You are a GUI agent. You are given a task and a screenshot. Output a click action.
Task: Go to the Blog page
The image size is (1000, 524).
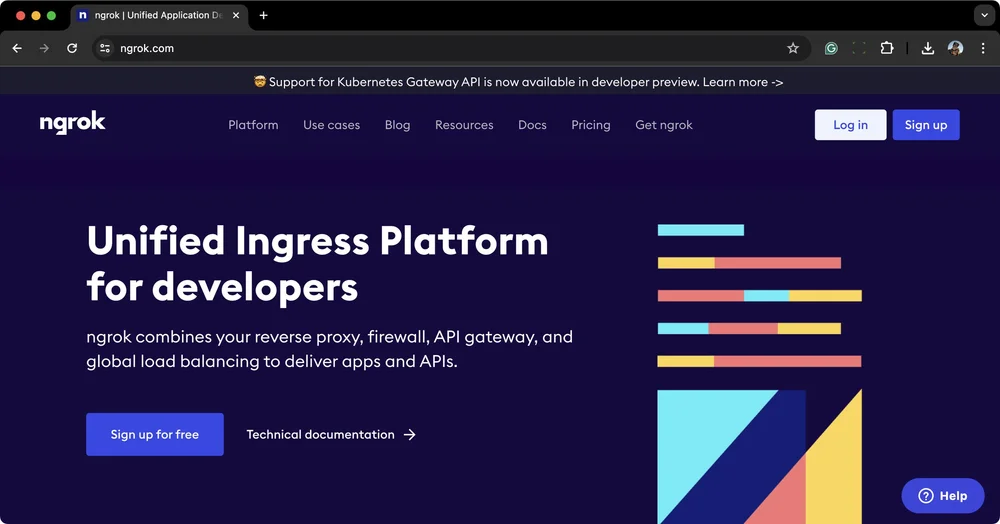click(x=397, y=125)
